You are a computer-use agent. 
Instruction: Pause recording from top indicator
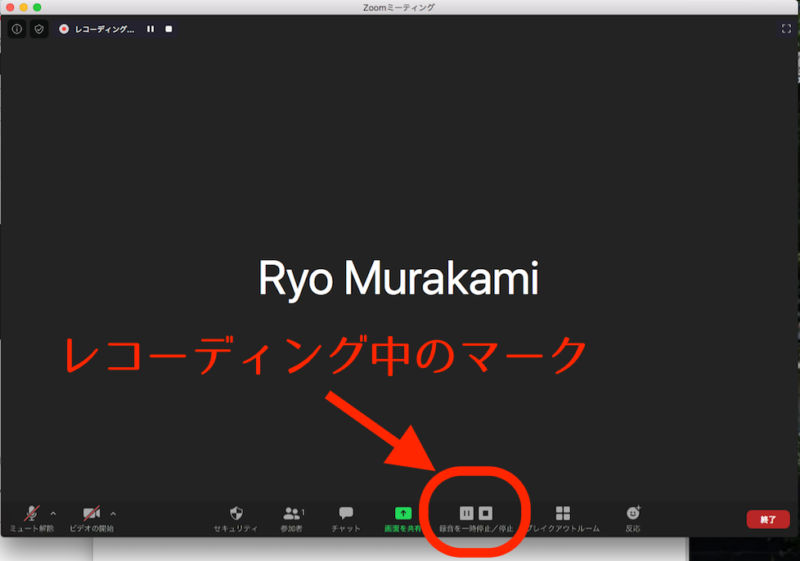(x=151, y=29)
